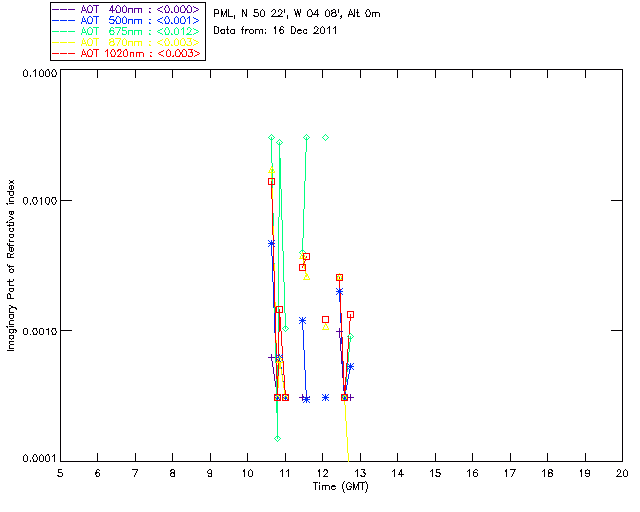Click the lowest green diamond near 0.00015
This screenshot has width=640, height=512.
[278, 439]
